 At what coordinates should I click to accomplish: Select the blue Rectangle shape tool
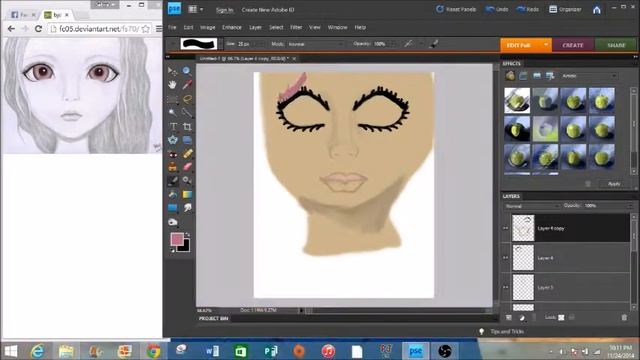172,208
